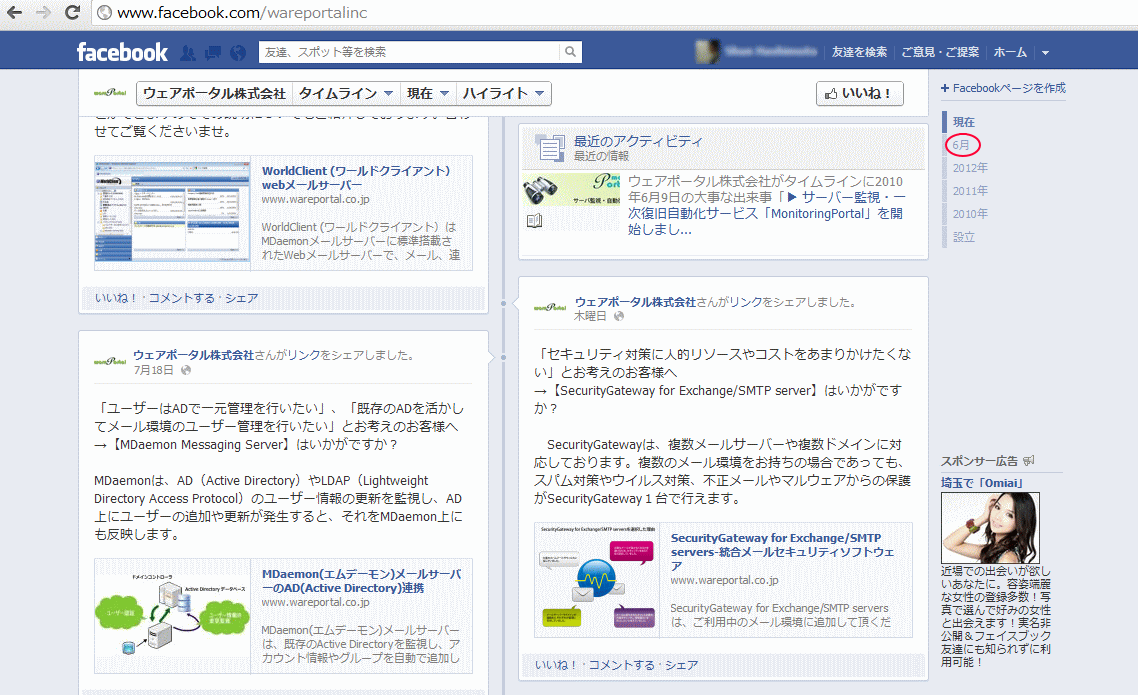Open WorldClient webメールサーバー link title
This screenshot has width=1138, height=695.
[356, 178]
